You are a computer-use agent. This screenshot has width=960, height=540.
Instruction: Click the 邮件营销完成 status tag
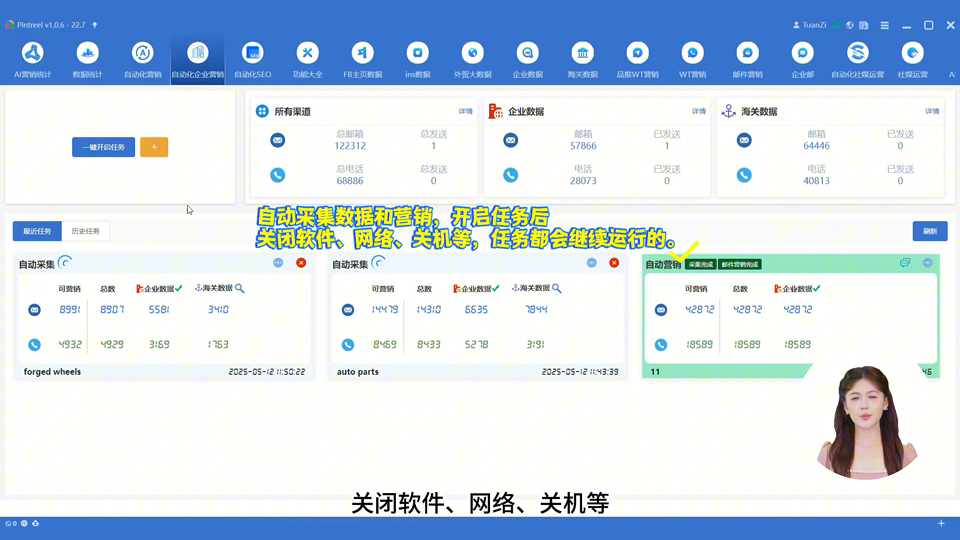point(740,264)
